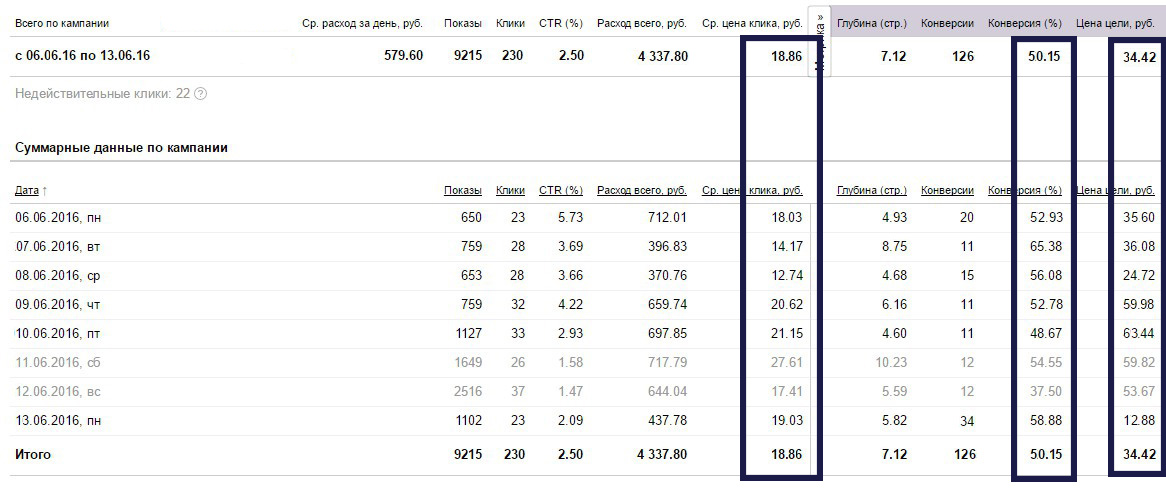Sort daily table by Цена цели, руб.
The image size is (1166, 489).
tap(1116, 191)
